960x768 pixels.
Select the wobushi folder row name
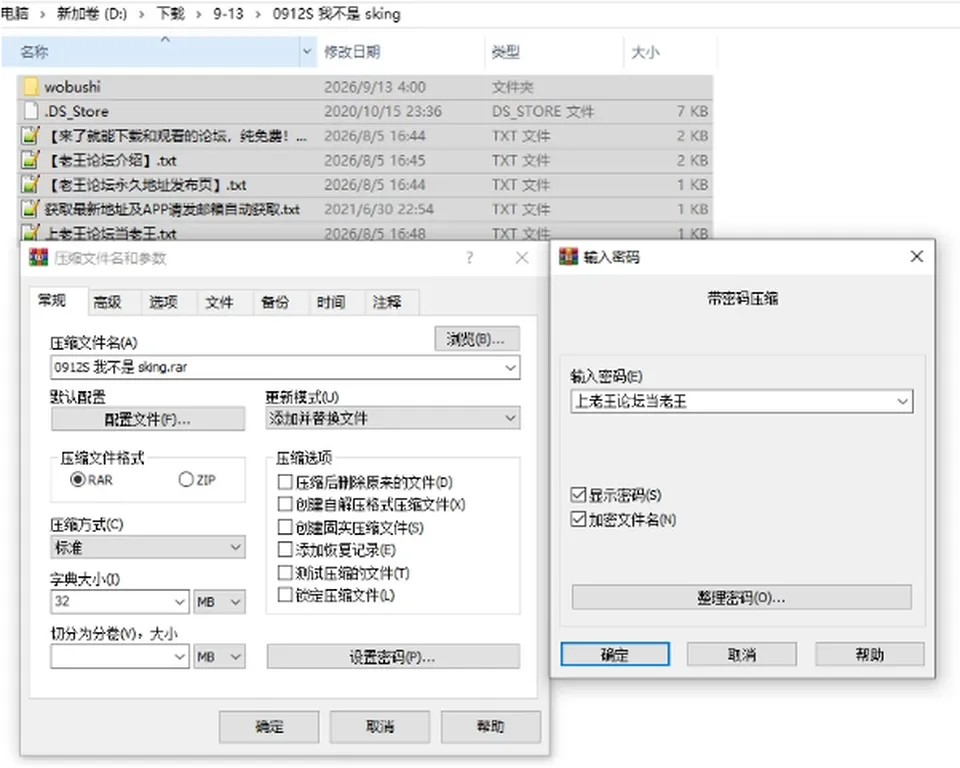(72, 86)
